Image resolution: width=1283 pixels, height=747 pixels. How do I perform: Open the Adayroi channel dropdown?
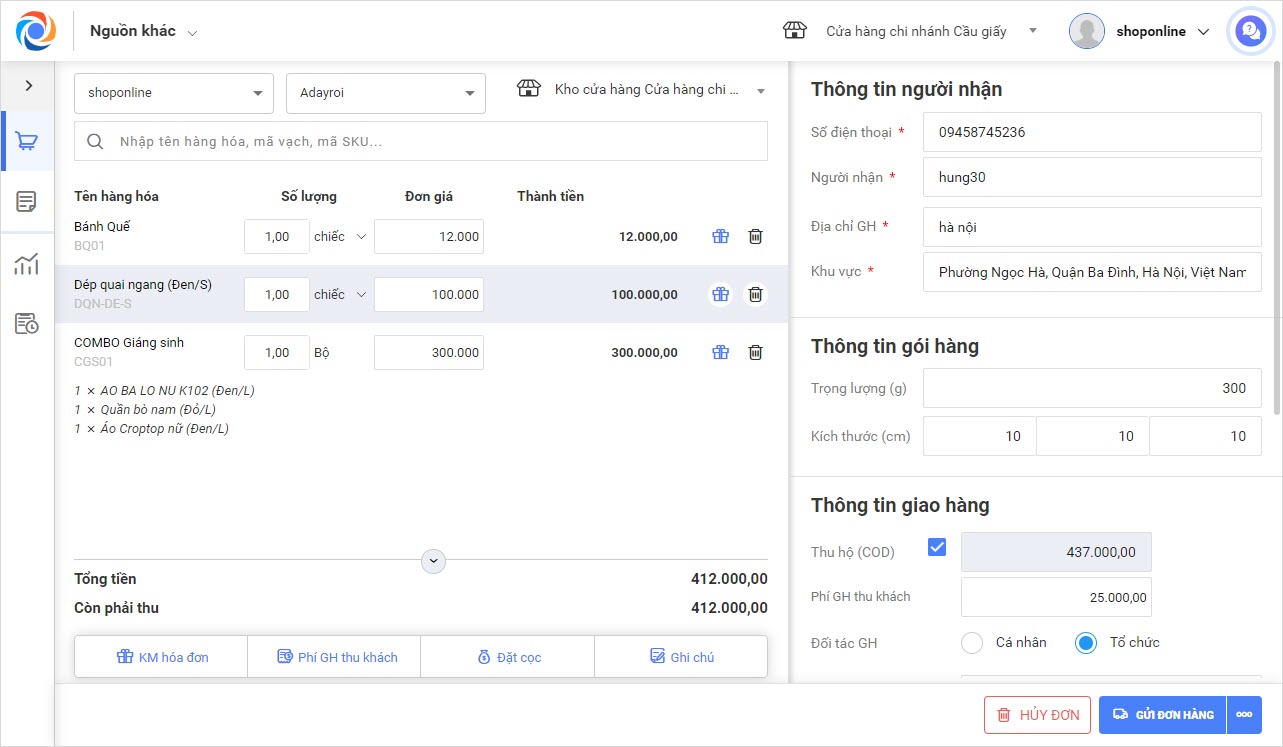pyautogui.click(x=385, y=93)
